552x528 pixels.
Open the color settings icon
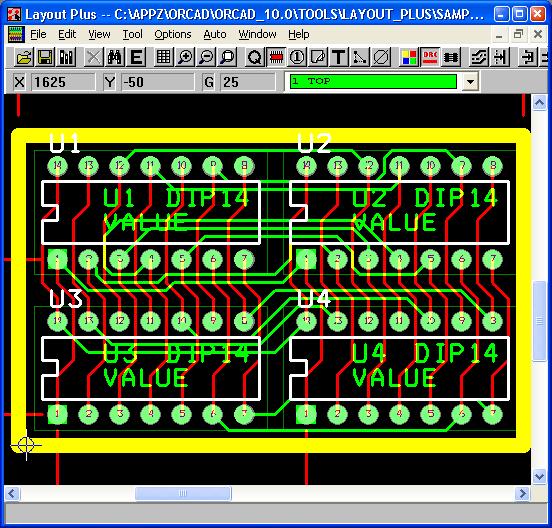409,57
